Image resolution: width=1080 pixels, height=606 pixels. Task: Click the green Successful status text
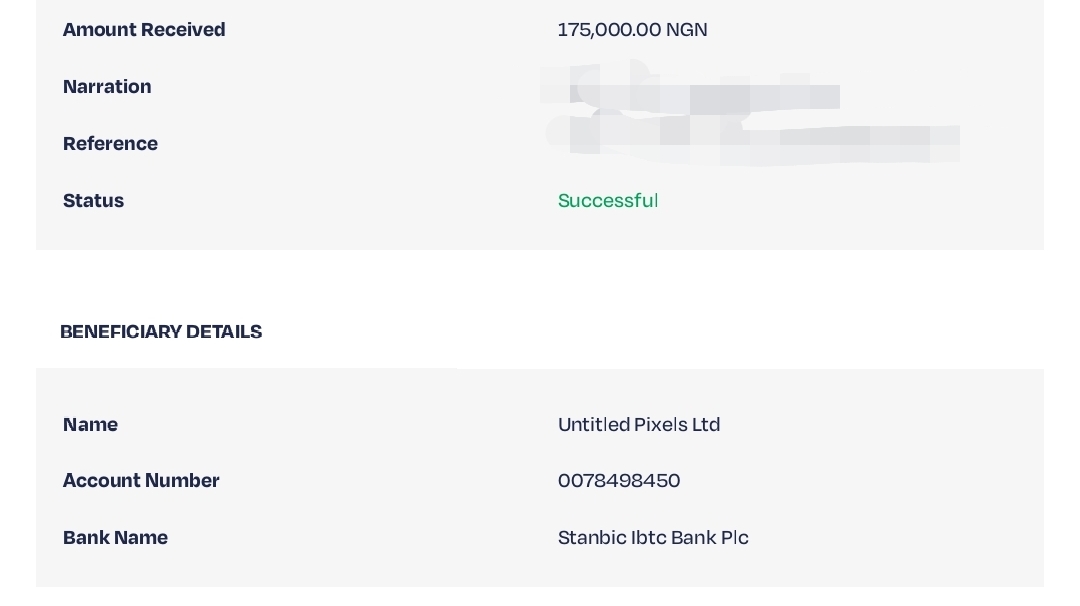click(608, 201)
